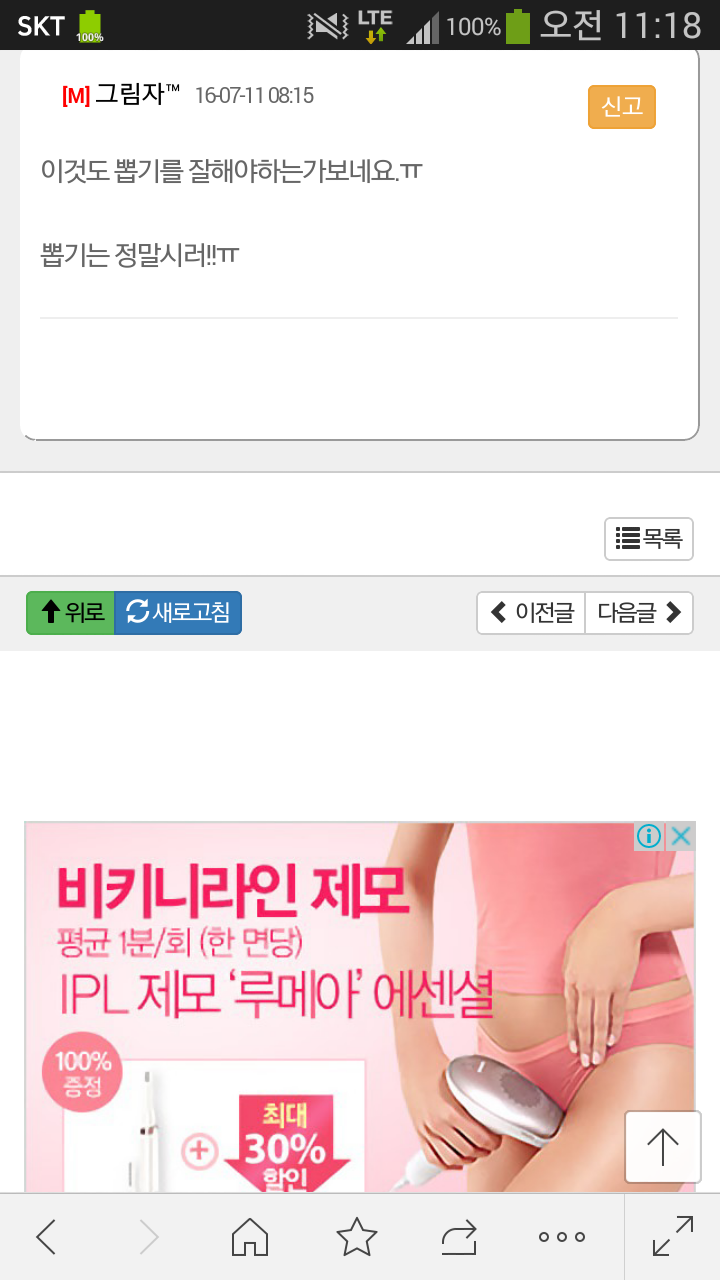Tap the green 위로 button

point(71,613)
